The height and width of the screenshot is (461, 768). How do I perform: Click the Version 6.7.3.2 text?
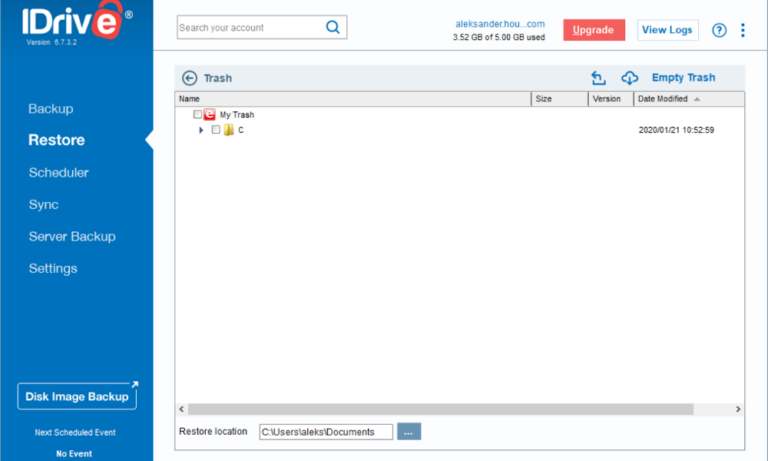51,42
